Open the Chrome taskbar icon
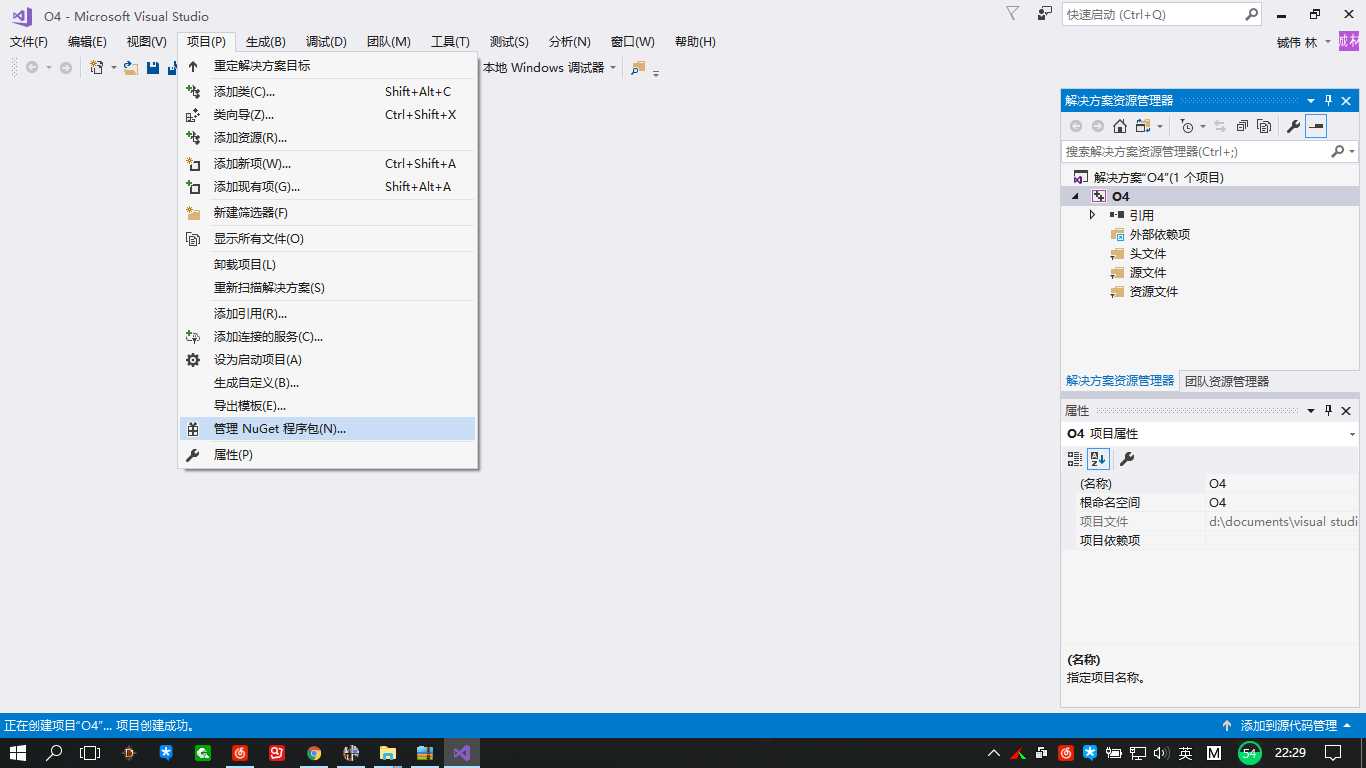 click(314, 753)
